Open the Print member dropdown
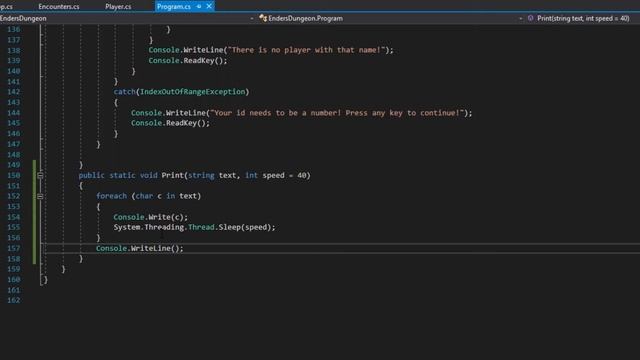Viewport: 640px width, 360px height. tap(583, 18)
